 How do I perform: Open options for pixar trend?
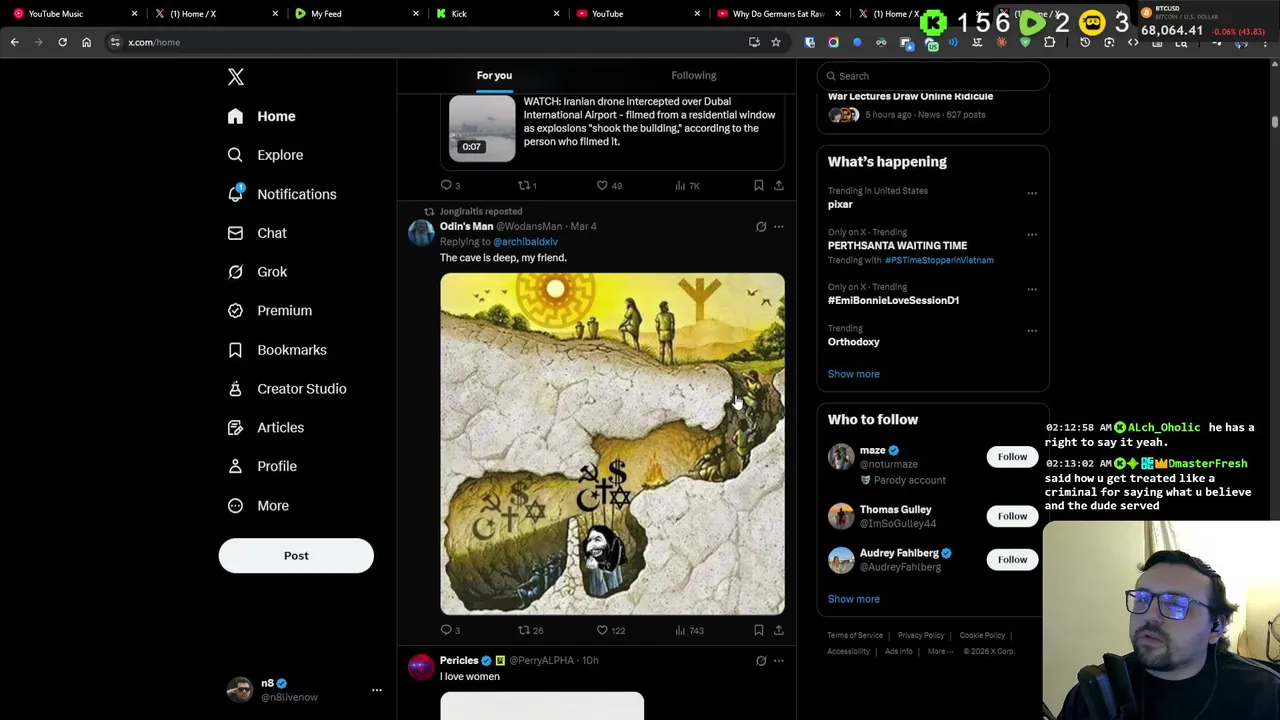point(1032,193)
